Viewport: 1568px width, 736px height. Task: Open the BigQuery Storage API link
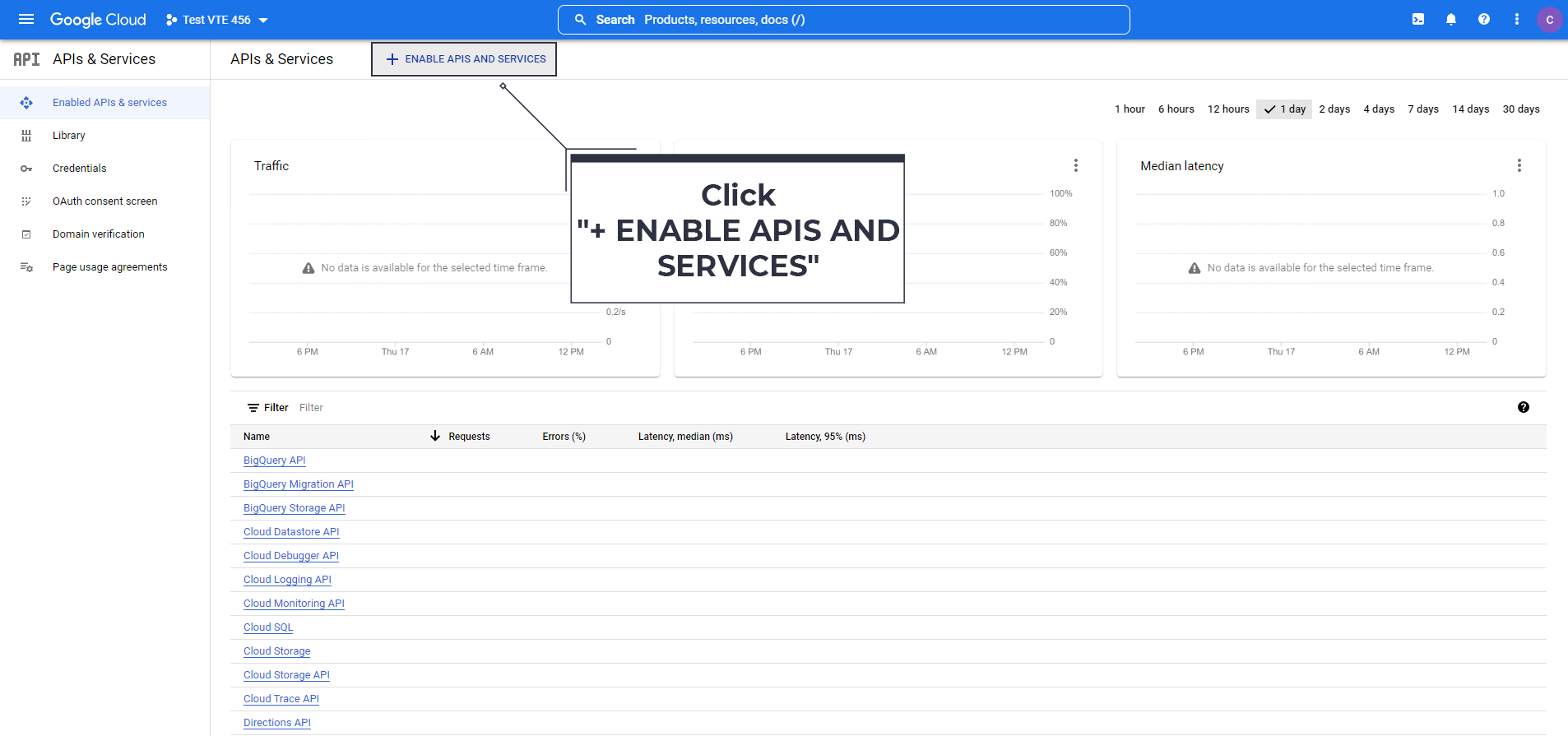click(295, 508)
